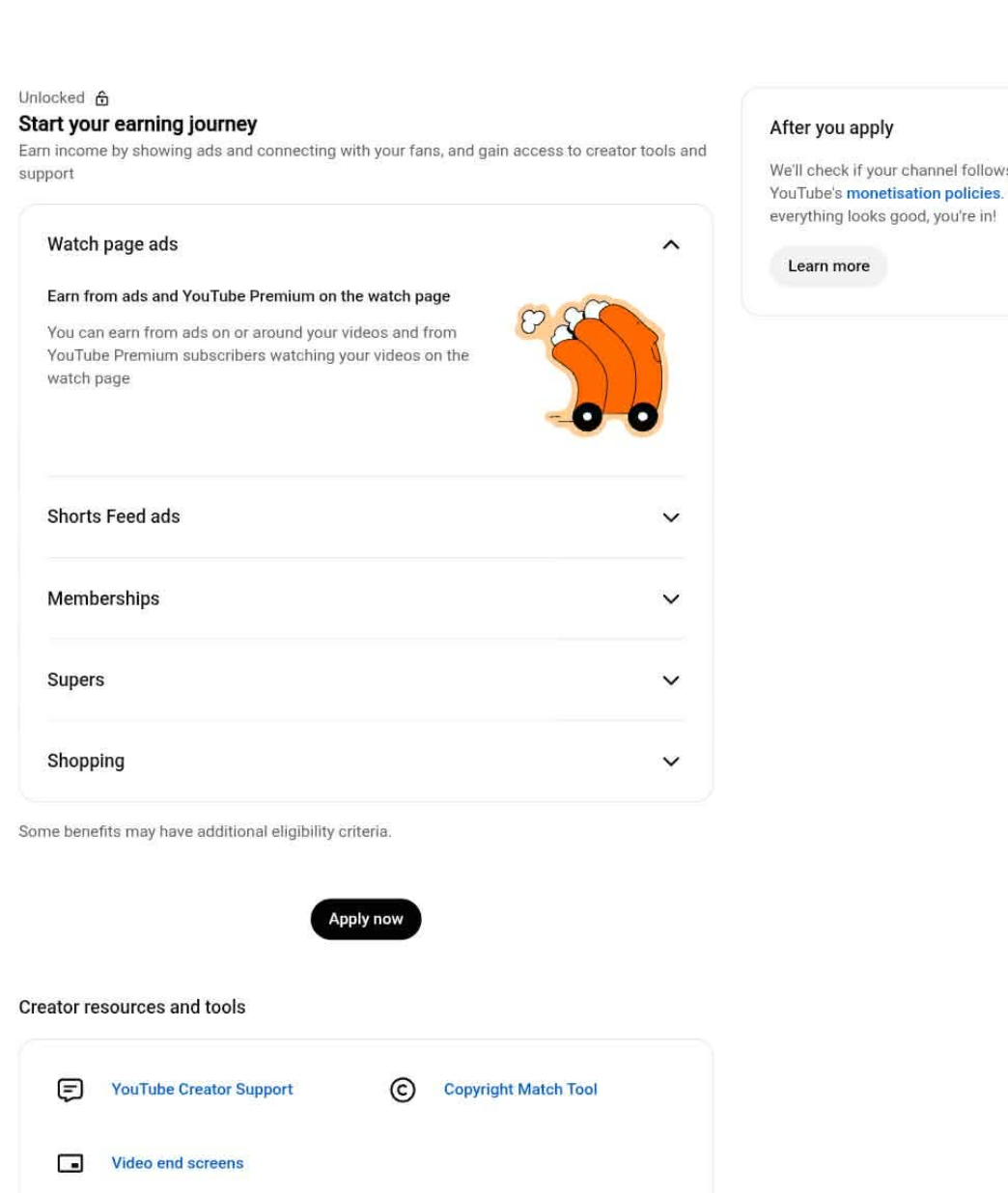This screenshot has width=1008, height=1193.
Task: Click the unlocked padlock icon
Action: [102, 98]
